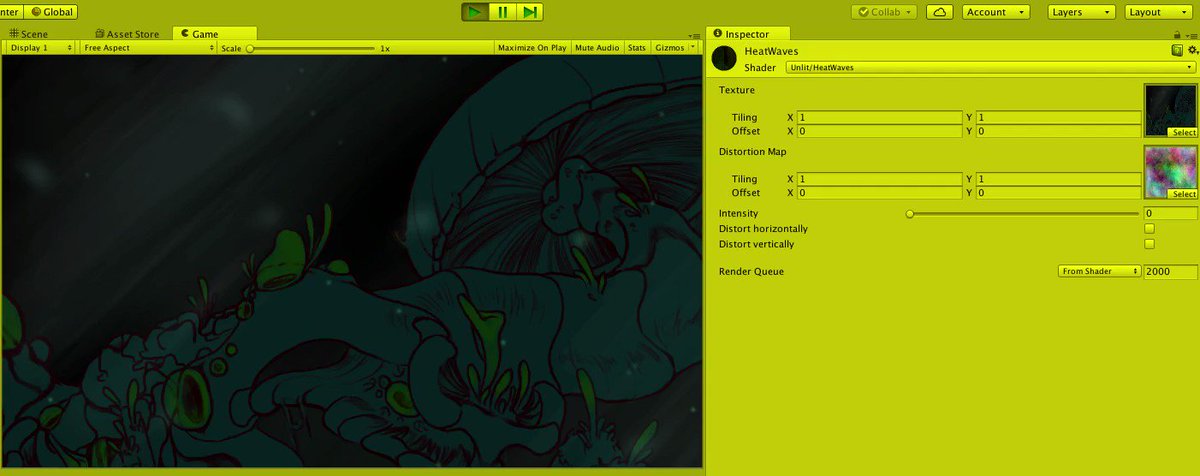Image resolution: width=1200 pixels, height=476 pixels.
Task: Toggle Maximize On Play
Action: pyautogui.click(x=532, y=47)
